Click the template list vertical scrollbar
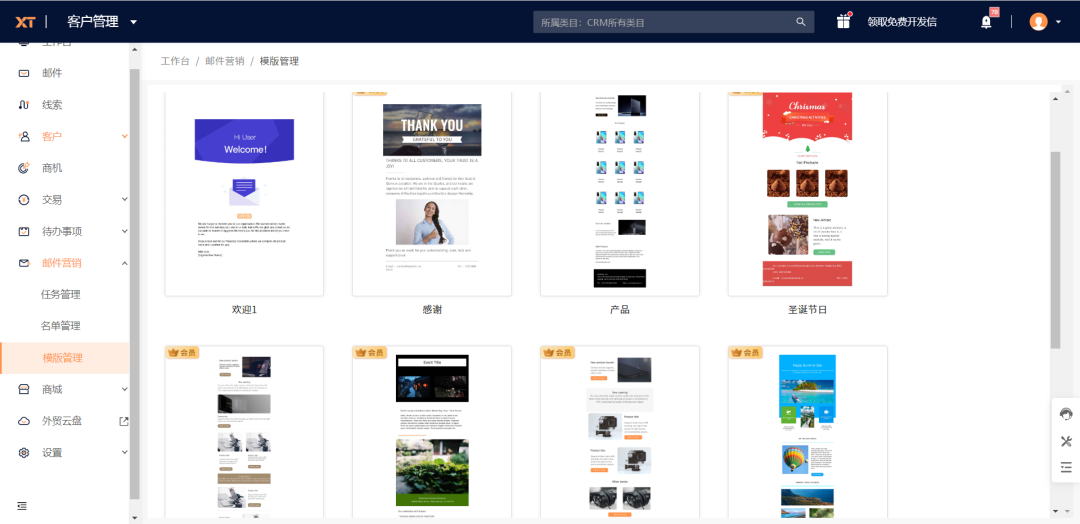 (x=1055, y=250)
